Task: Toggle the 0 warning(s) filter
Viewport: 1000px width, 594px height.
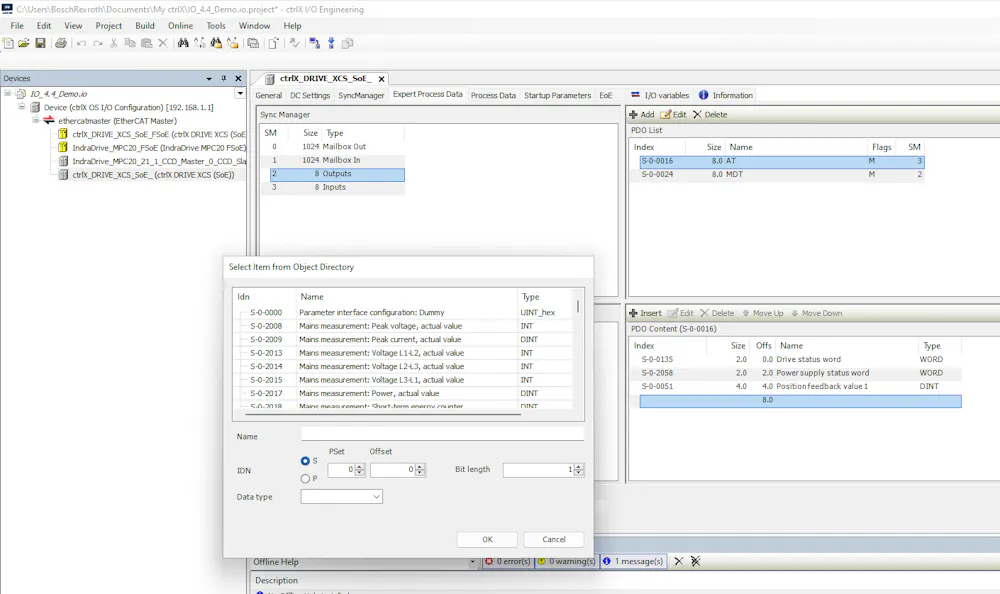Action: coord(566,561)
